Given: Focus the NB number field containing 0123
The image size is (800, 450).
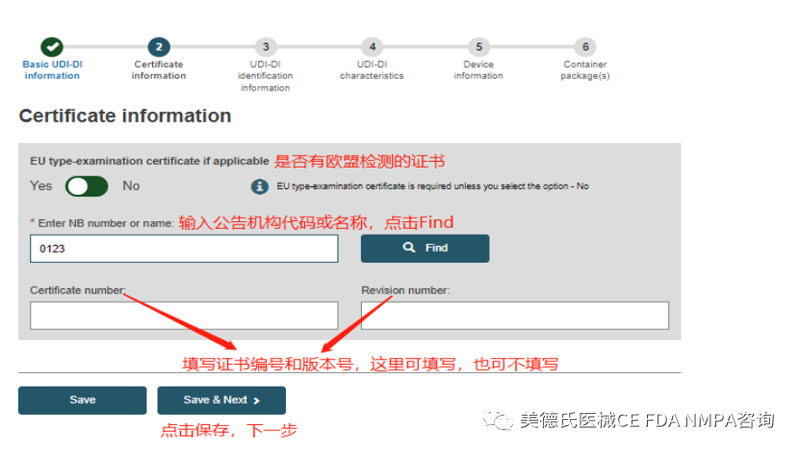Looking at the screenshot, I should pos(184,248).
